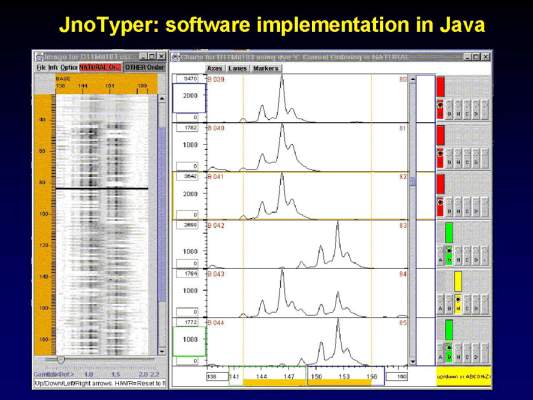Select genotype C for lane B 042
This screenshot has width=533, height=400.
[467, 256]
